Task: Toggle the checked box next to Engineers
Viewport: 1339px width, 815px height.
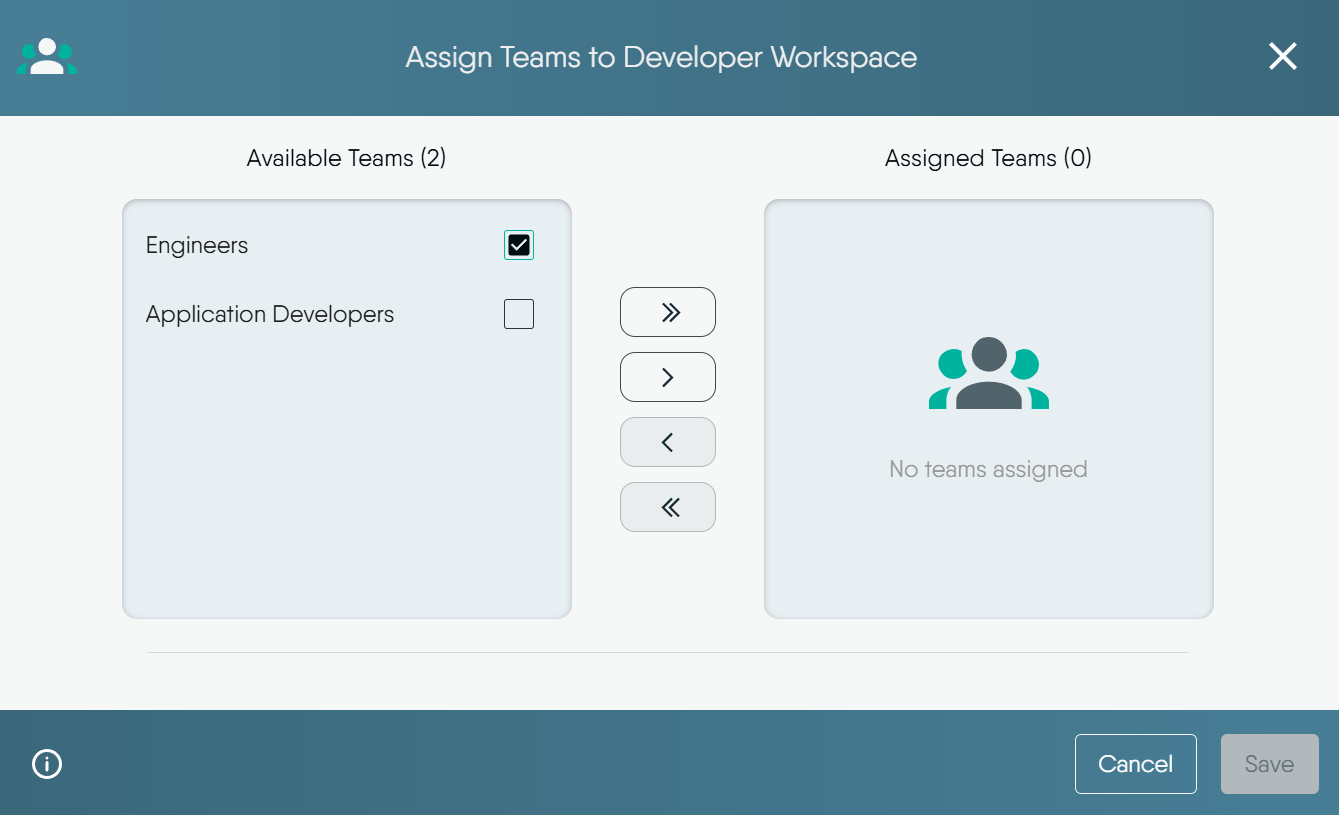Action: coord(518,244)
